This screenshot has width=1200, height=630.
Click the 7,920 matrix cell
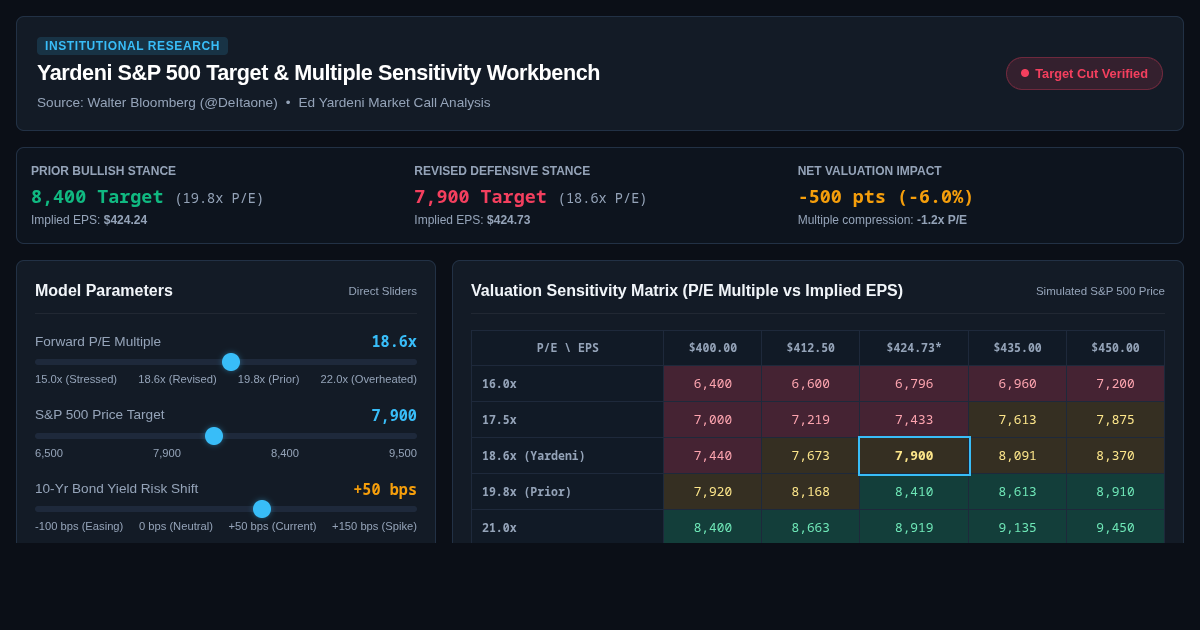coord(713,492)
